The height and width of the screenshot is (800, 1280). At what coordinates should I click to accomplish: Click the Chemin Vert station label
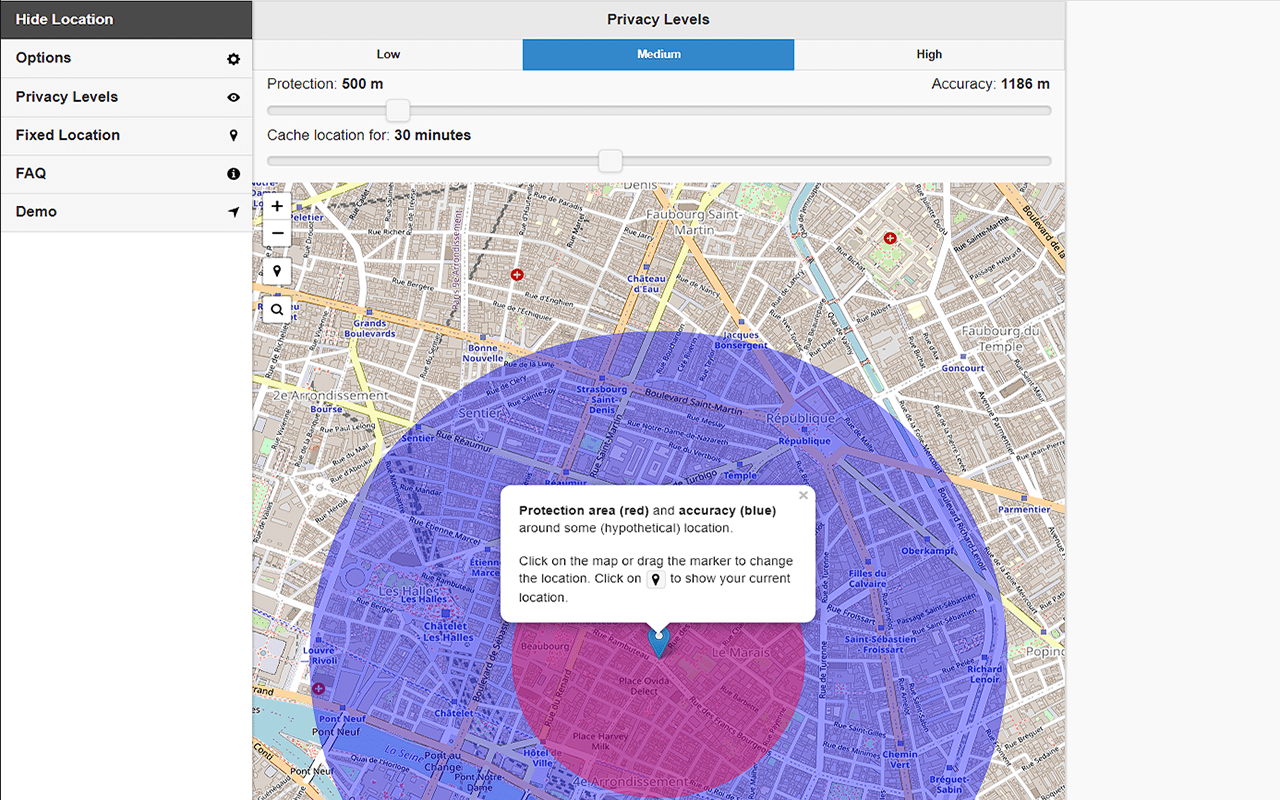point(900,760)
